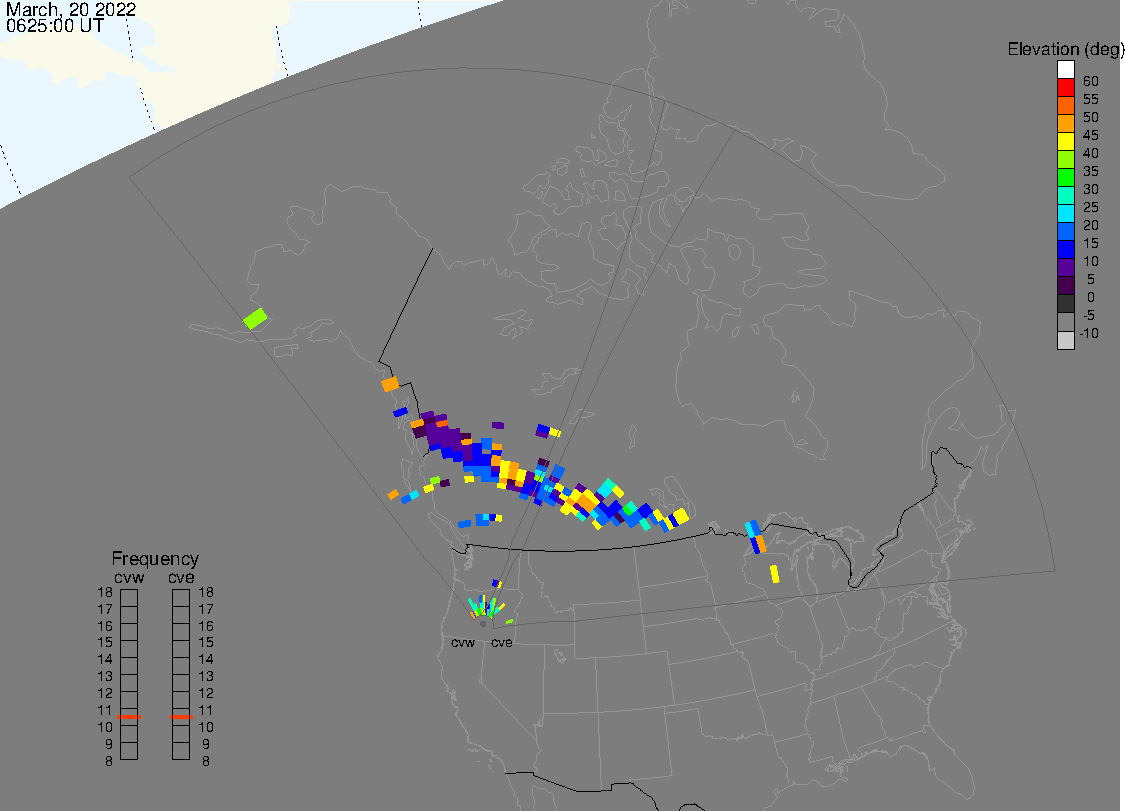This screenshot has width=1125, height=811.
Task: Click the '30' label in elevation legend
Action: 1091,189
